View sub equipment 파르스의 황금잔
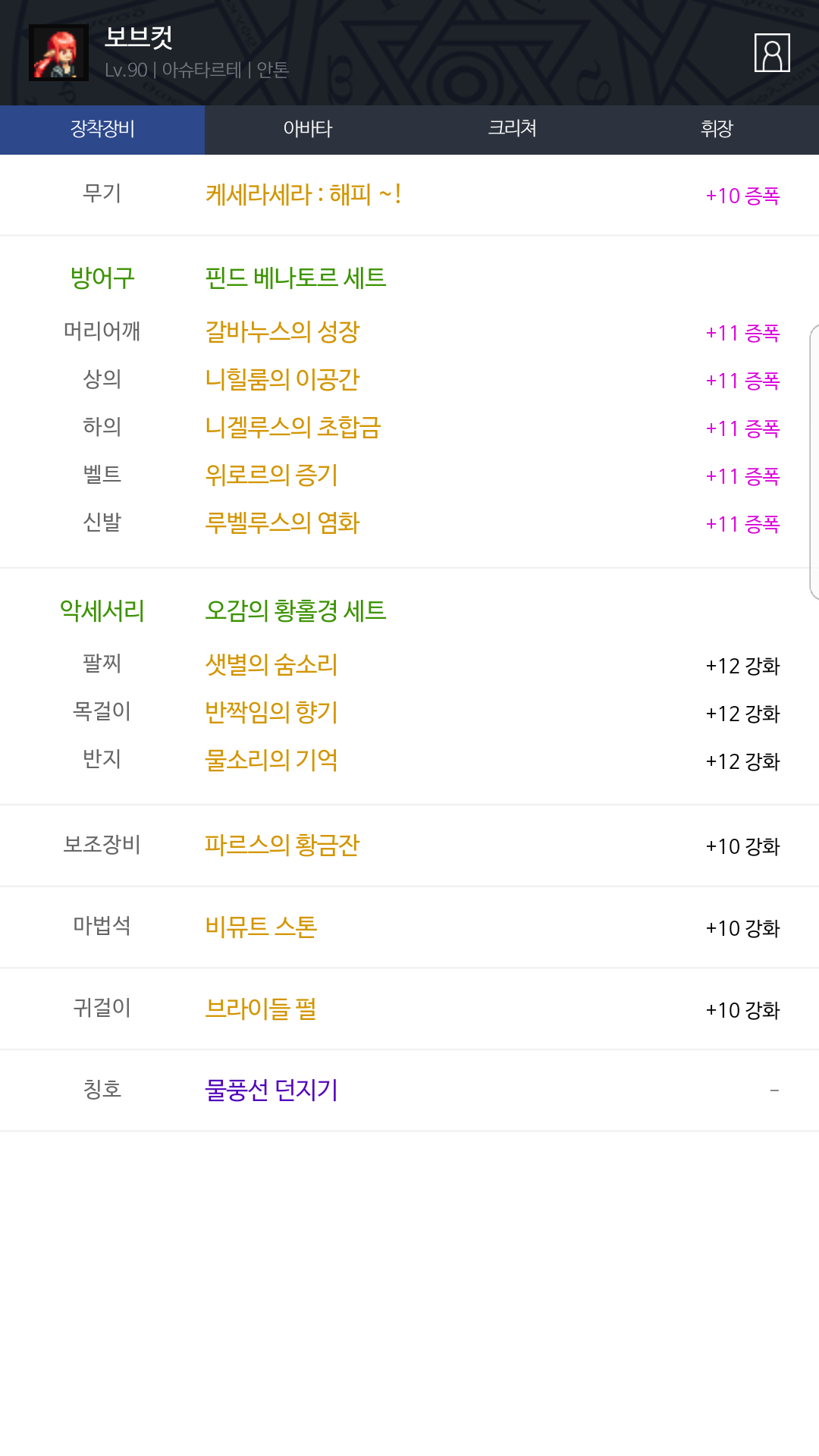Screen dimensions: 819x1456 pos(282,845)
